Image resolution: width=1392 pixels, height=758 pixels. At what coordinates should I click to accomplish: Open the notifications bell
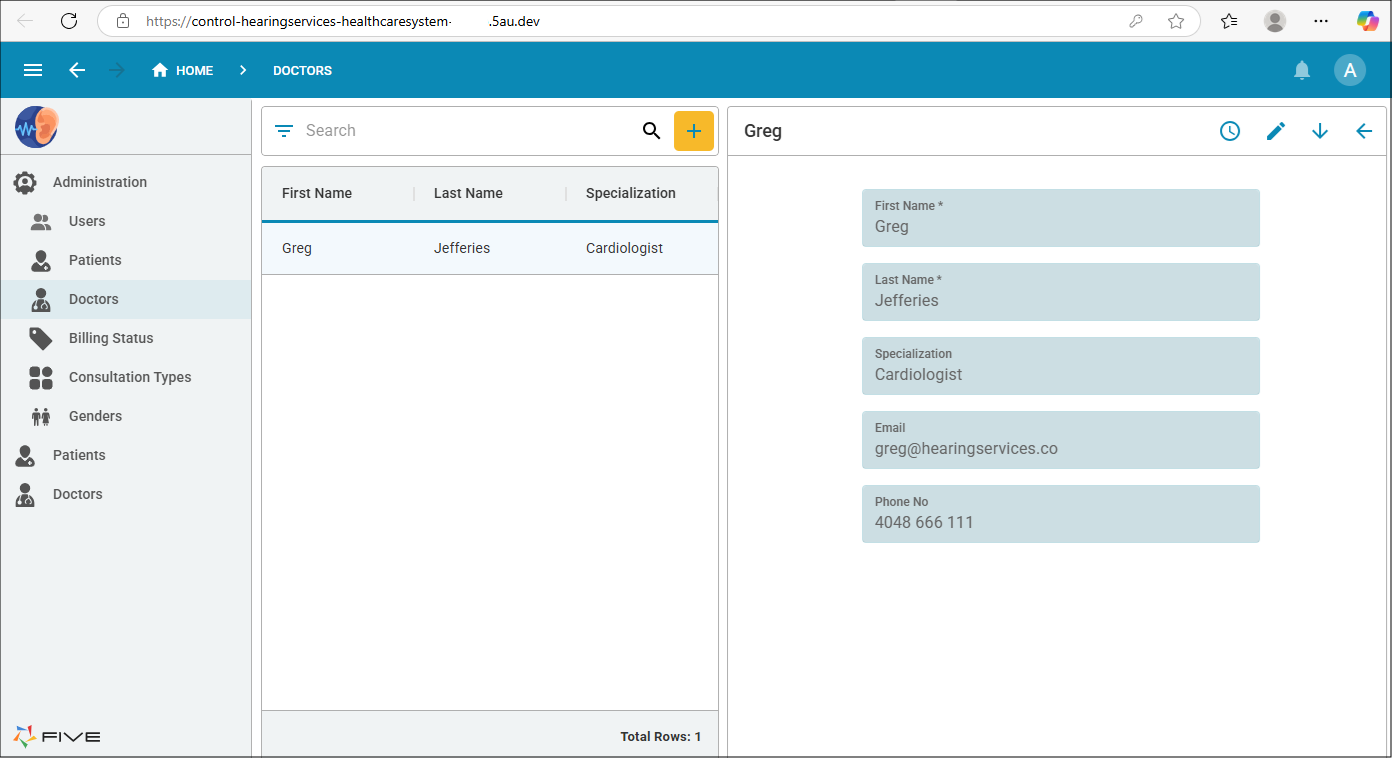coord(1302,70)
